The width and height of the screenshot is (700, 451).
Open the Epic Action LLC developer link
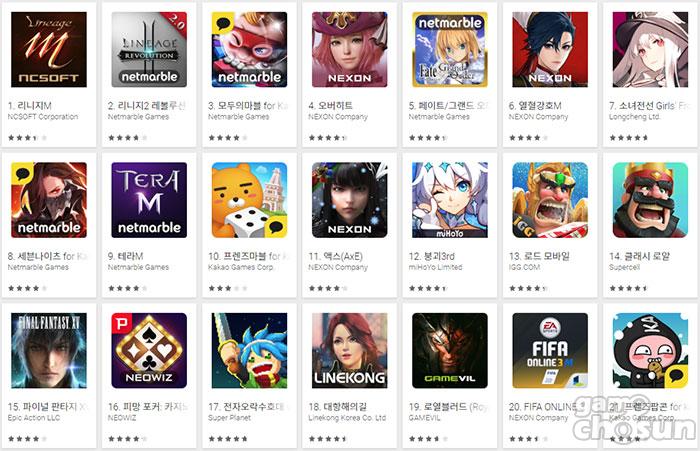pyautogui.click(x=34, y=418)
